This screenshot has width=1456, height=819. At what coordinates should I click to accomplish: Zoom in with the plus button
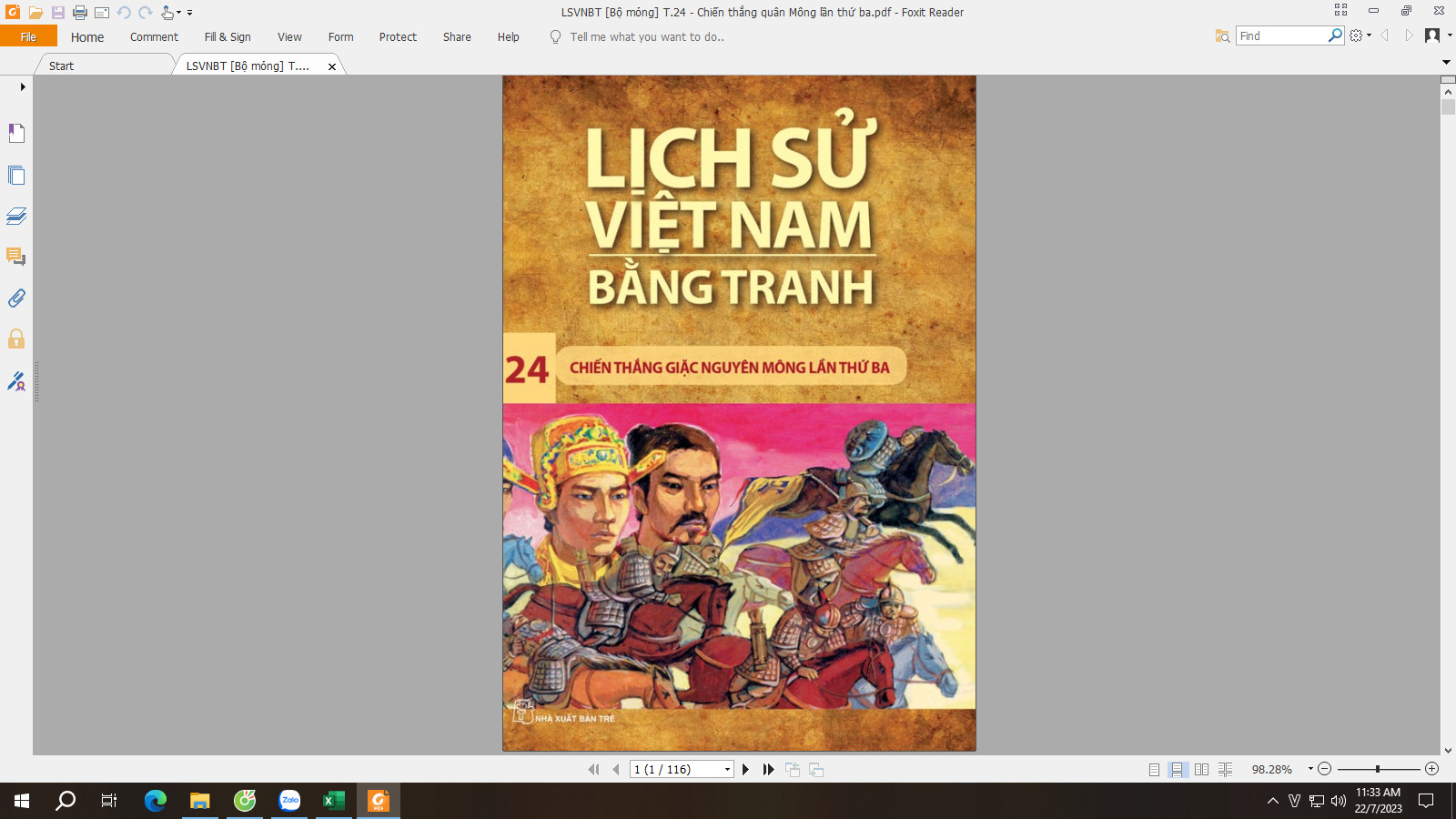1431,769
